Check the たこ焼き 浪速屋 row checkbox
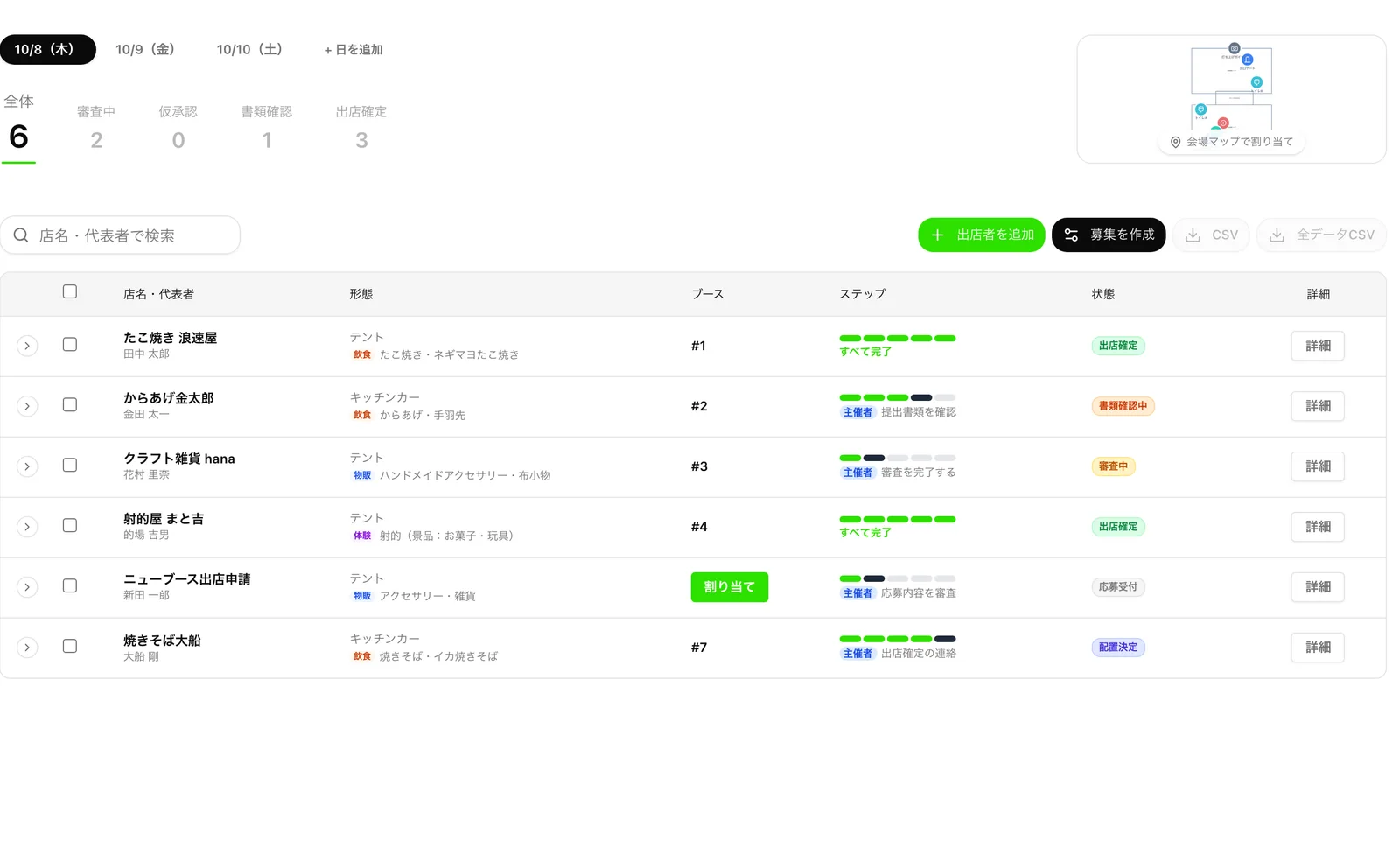The width and height of the screenshot is (1400, 862). (x=70, y=345)
